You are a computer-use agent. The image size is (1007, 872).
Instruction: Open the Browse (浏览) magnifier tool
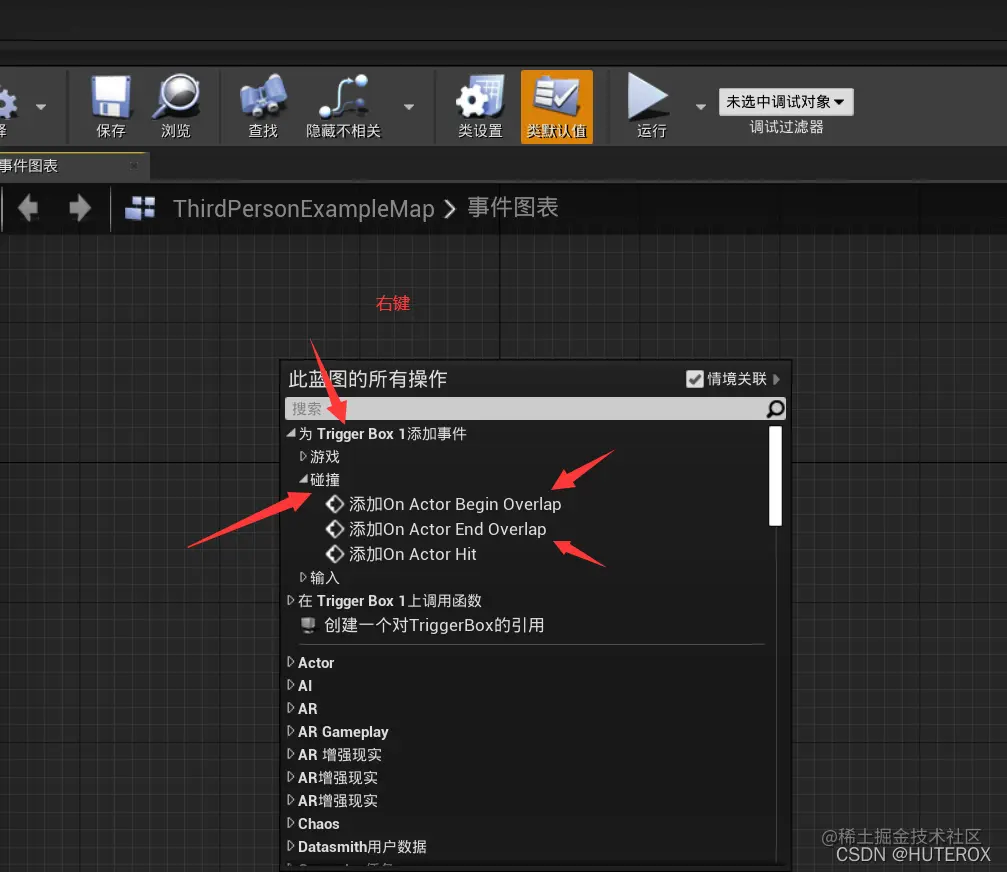176,96
